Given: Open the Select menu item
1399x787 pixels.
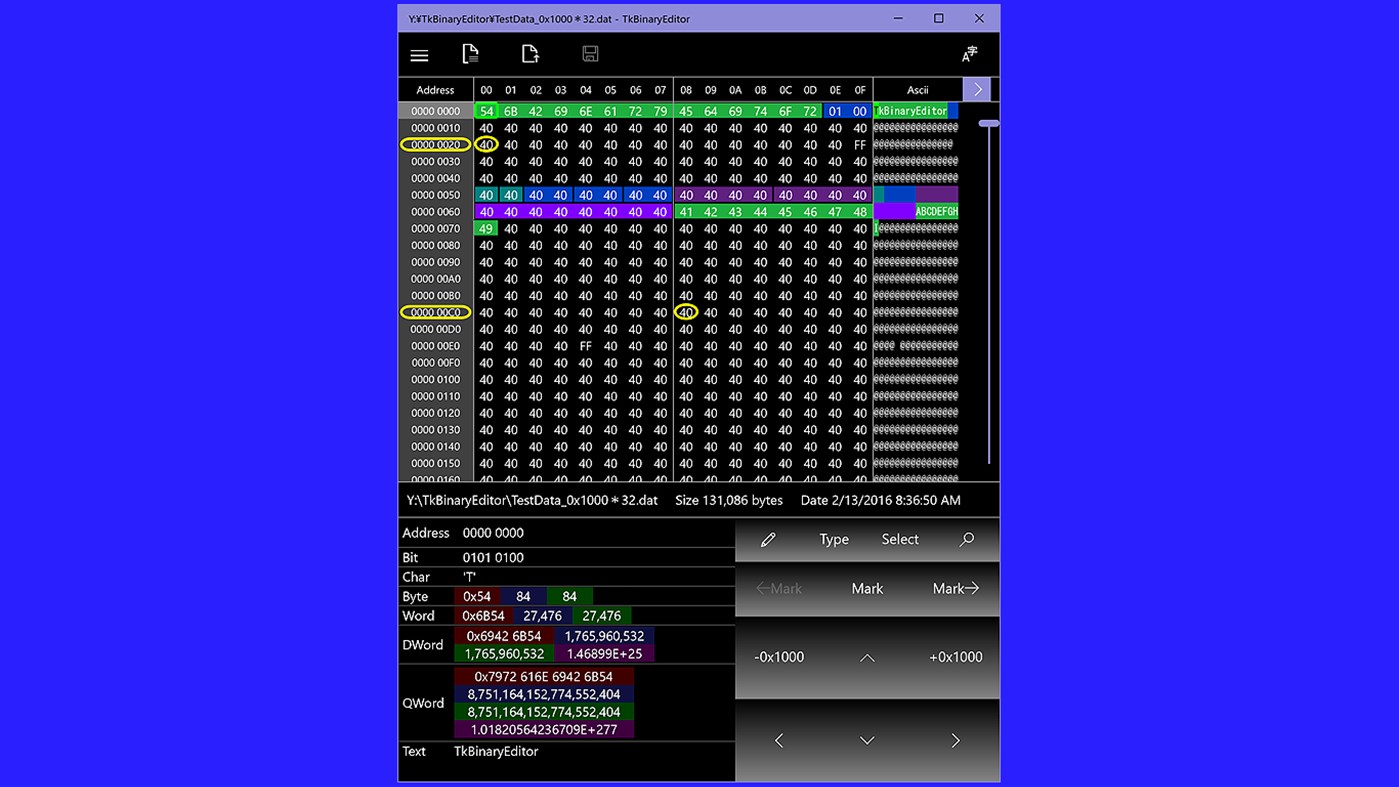Looking at the screenshot, I should coord(899,539).
